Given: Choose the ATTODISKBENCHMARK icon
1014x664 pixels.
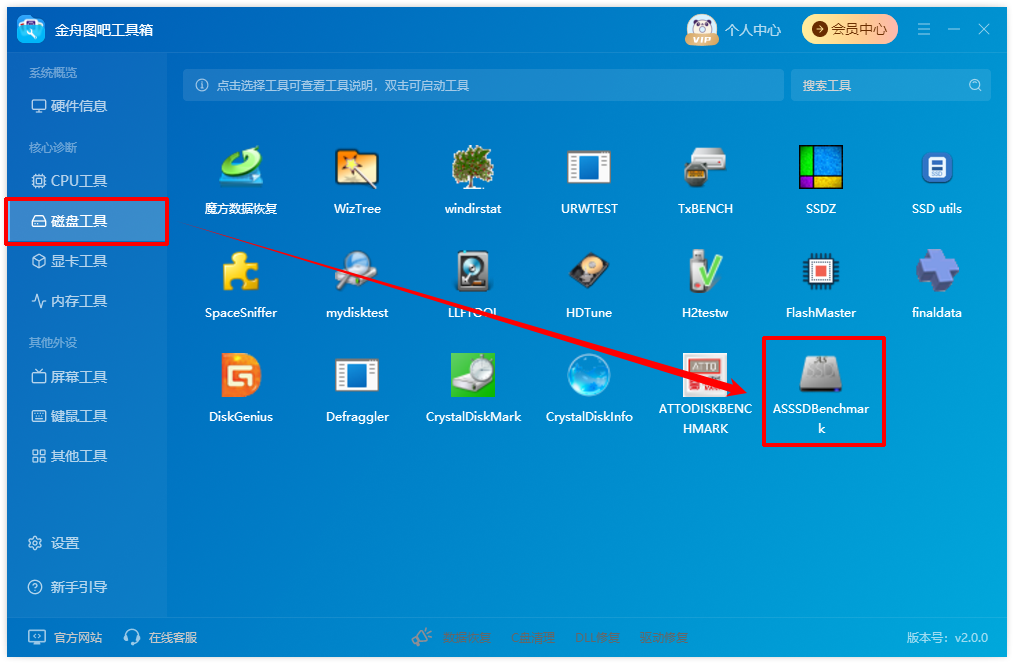Looking at the screenshot, I should tap(705, 375).
